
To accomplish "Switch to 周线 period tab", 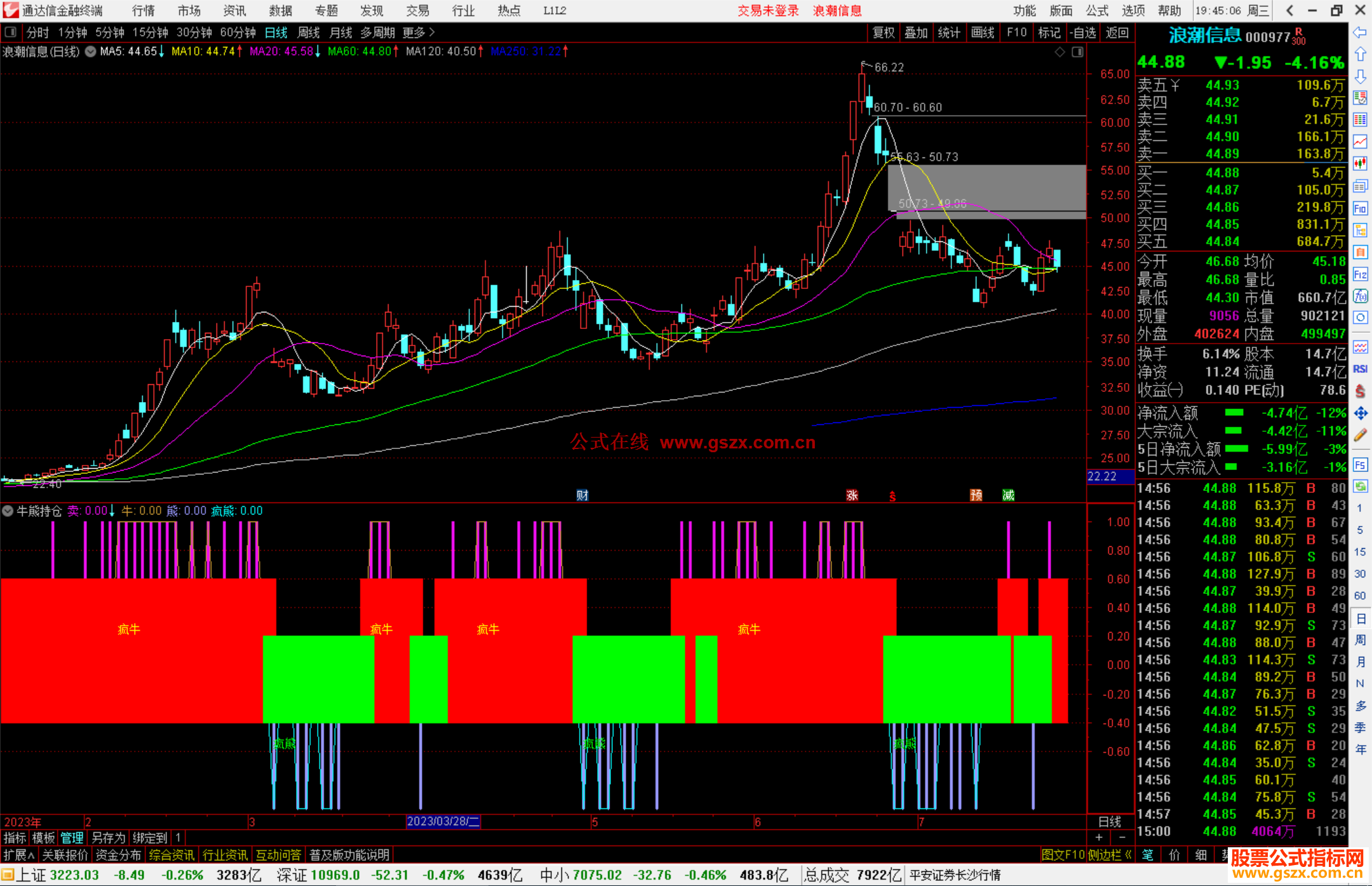I will pyautogui.click(x=308, y=32).
